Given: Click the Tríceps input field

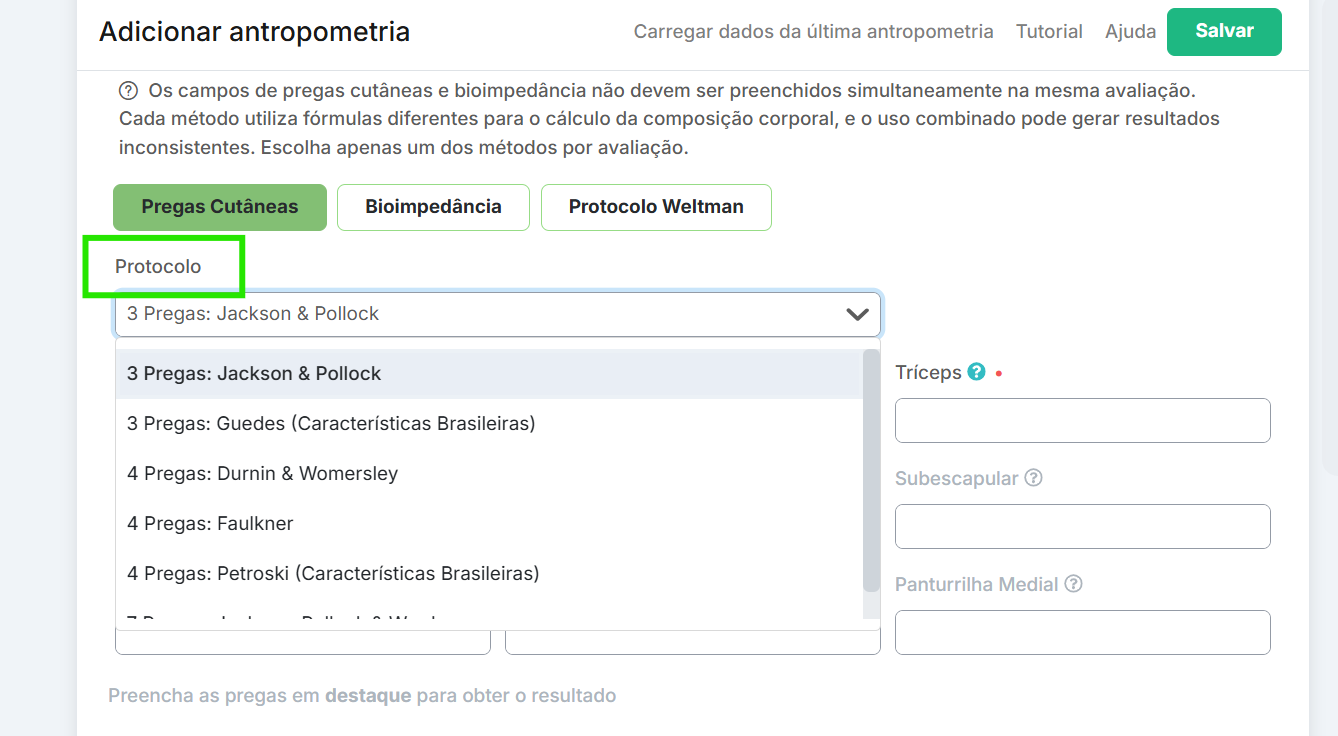Looking at the screenshot, I should [1082, 421].
